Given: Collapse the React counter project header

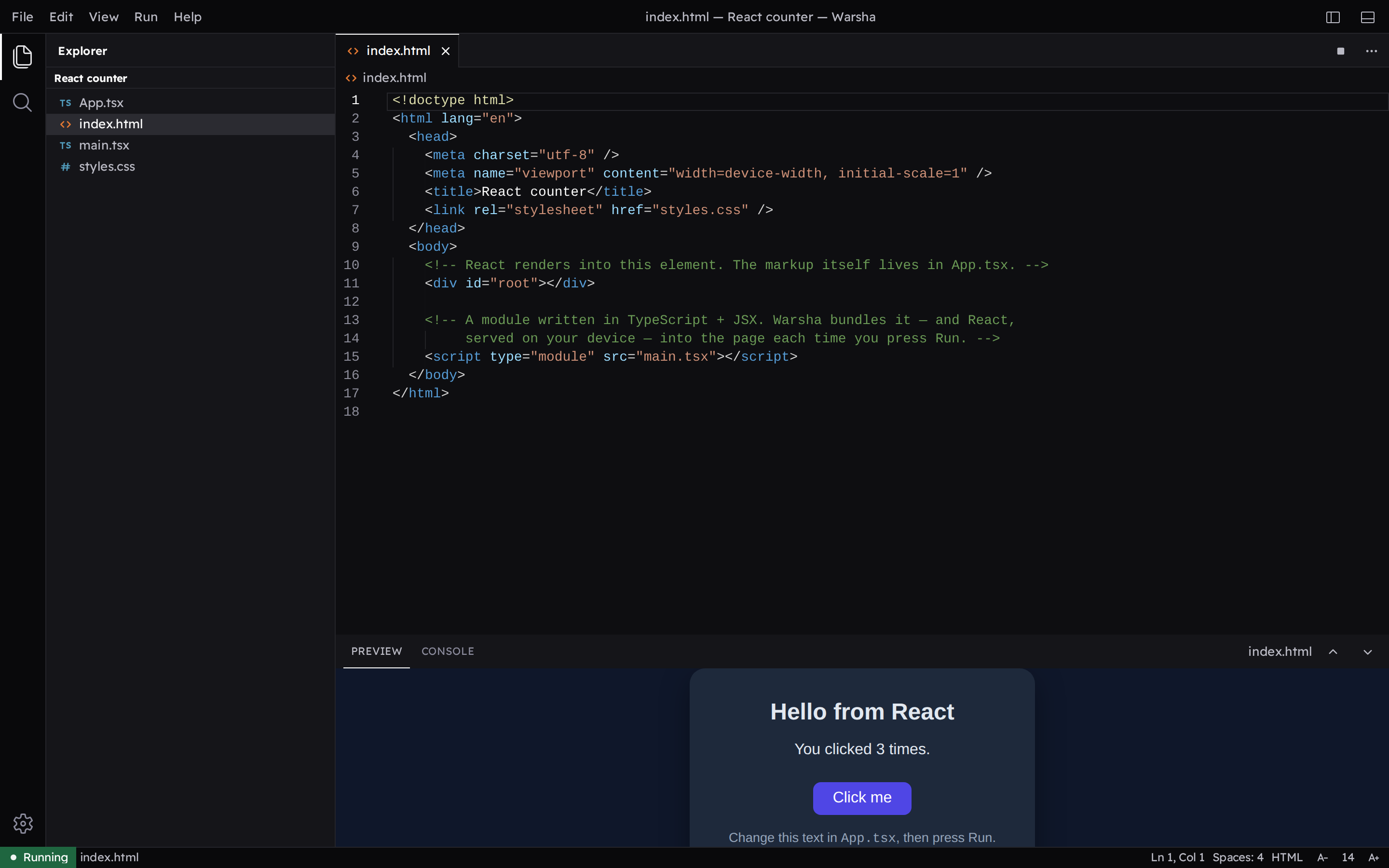Looking at the screenshot, I should [x=191, y=78].
